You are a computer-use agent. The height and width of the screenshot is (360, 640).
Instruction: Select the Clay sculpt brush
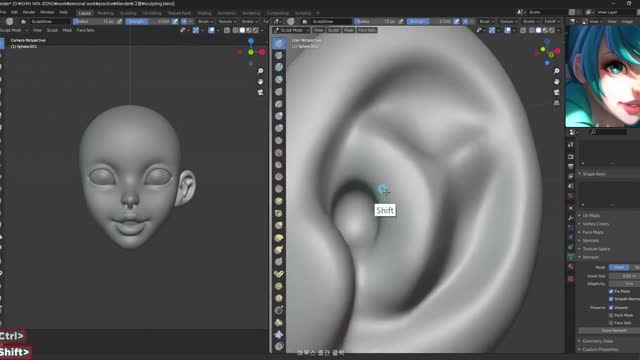tap(279, 67)
